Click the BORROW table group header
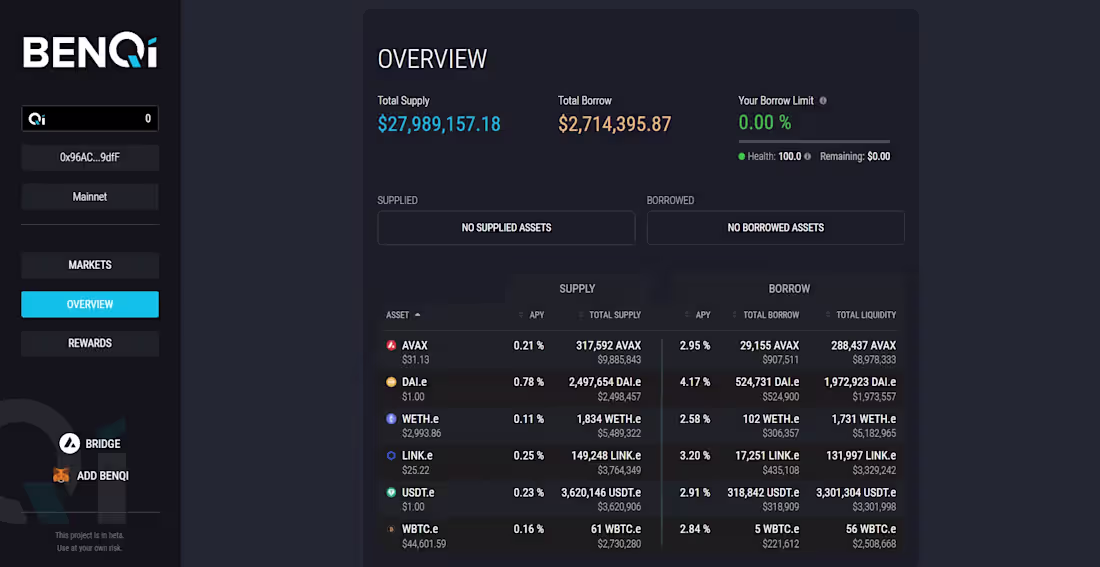Screen dimensions: 1100x567 (x=789, y=288)
